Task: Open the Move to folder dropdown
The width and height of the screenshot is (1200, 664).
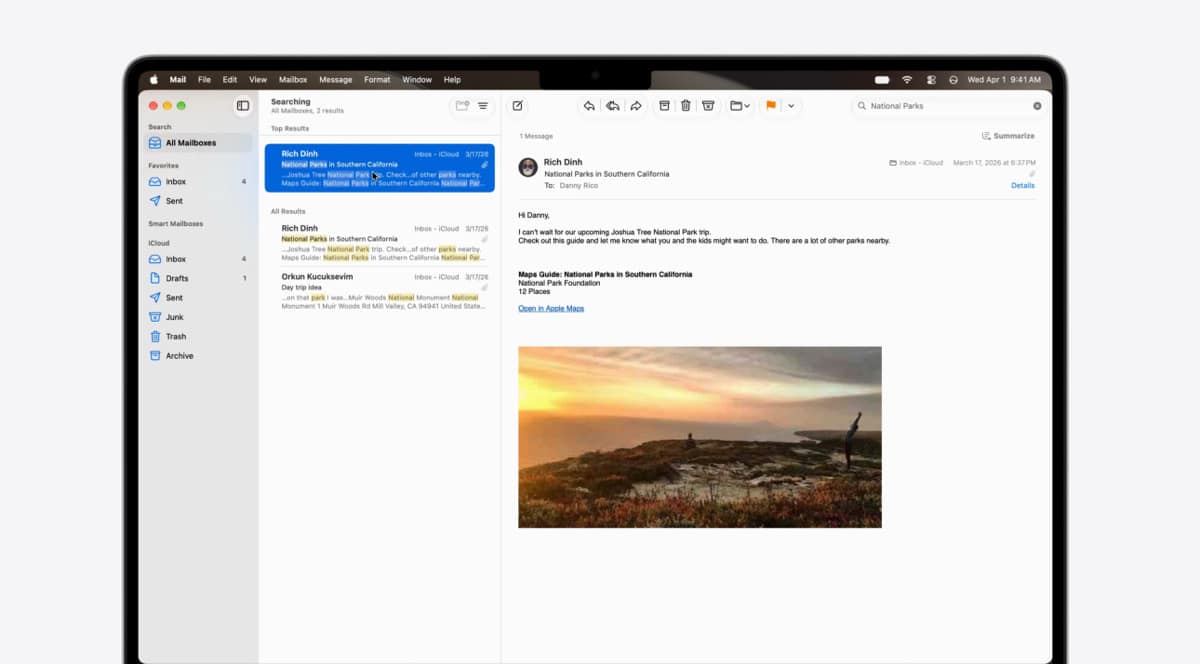Action: 740,106
